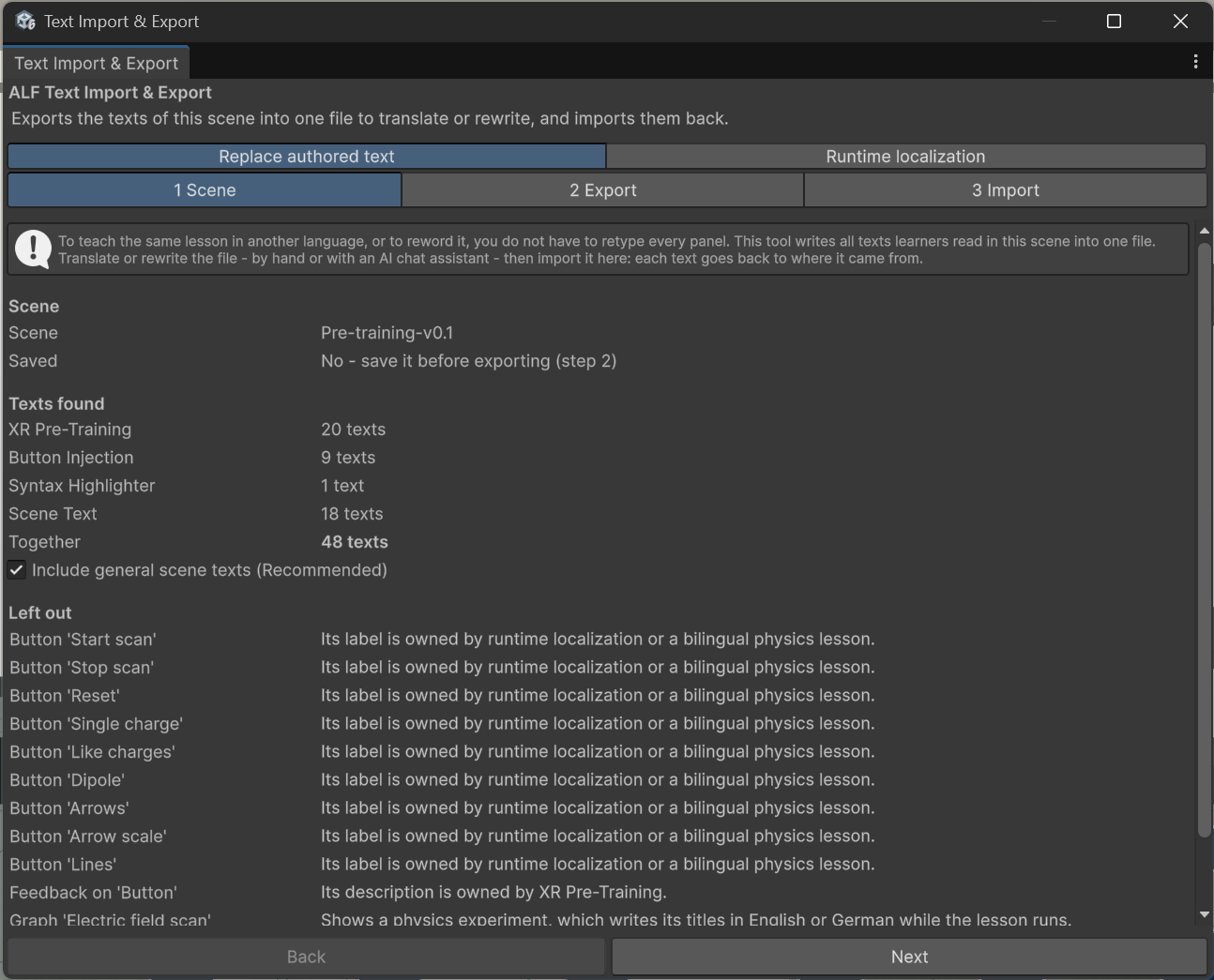Go to step 2 Export
Image resolution: width=1214 pixels, height=980 pixels.
point(602,190)
